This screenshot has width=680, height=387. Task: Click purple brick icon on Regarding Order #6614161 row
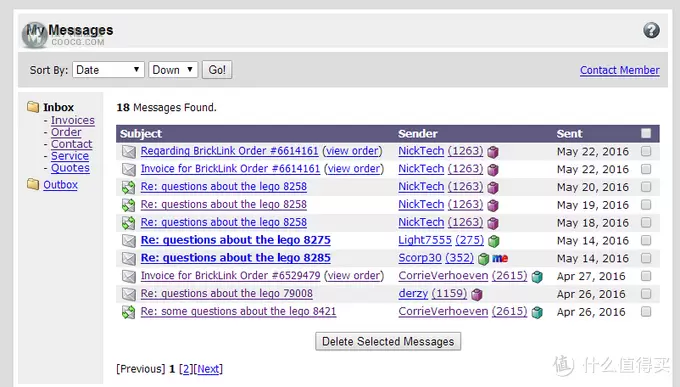493,152
